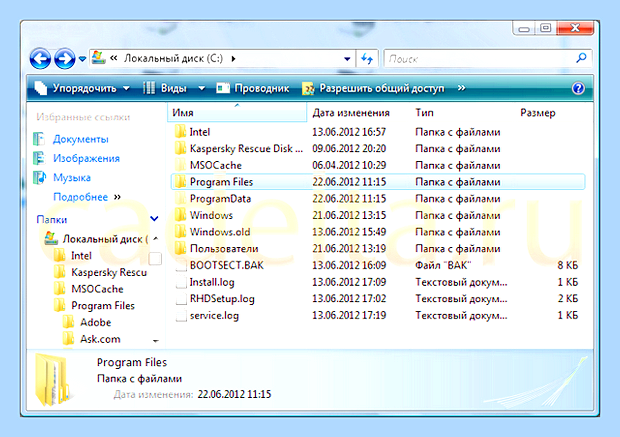Open recent pages dropdown next to Forward
Screen dimensions: 620x437
82,59
